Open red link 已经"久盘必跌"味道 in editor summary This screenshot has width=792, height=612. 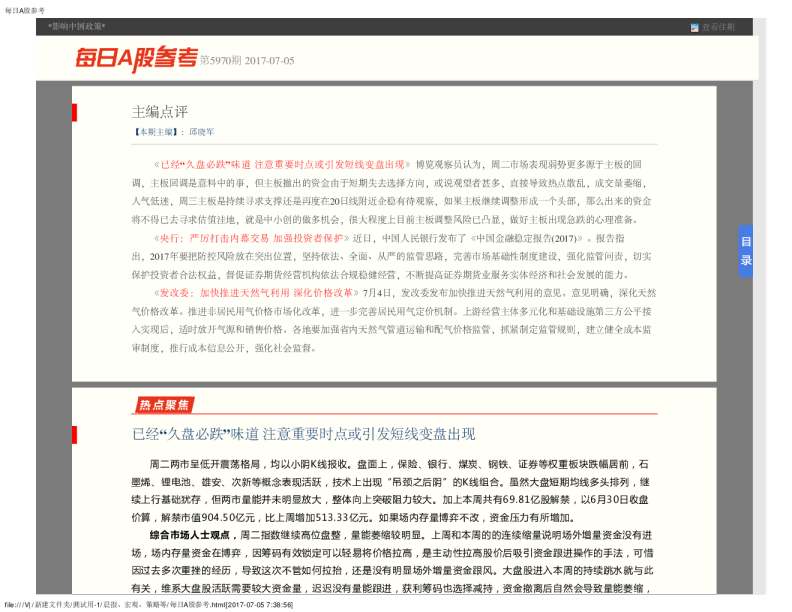point(281,164)
